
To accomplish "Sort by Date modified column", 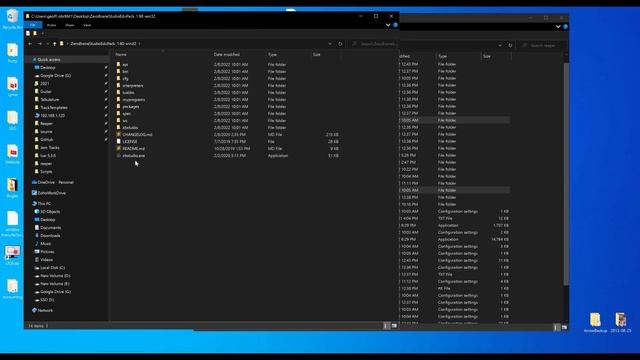I will pyautogui.click(x=227, y=54).
